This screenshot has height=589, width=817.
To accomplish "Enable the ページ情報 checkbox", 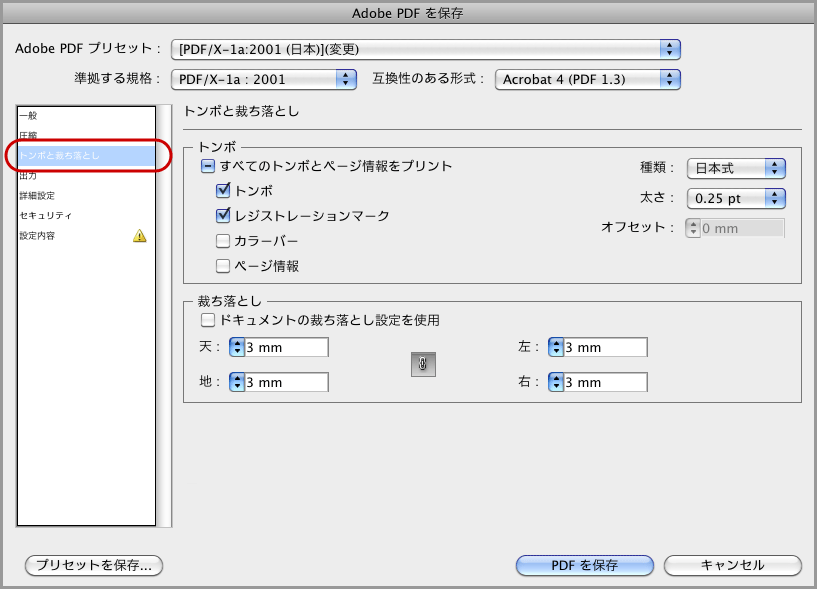I will (223, 266).
